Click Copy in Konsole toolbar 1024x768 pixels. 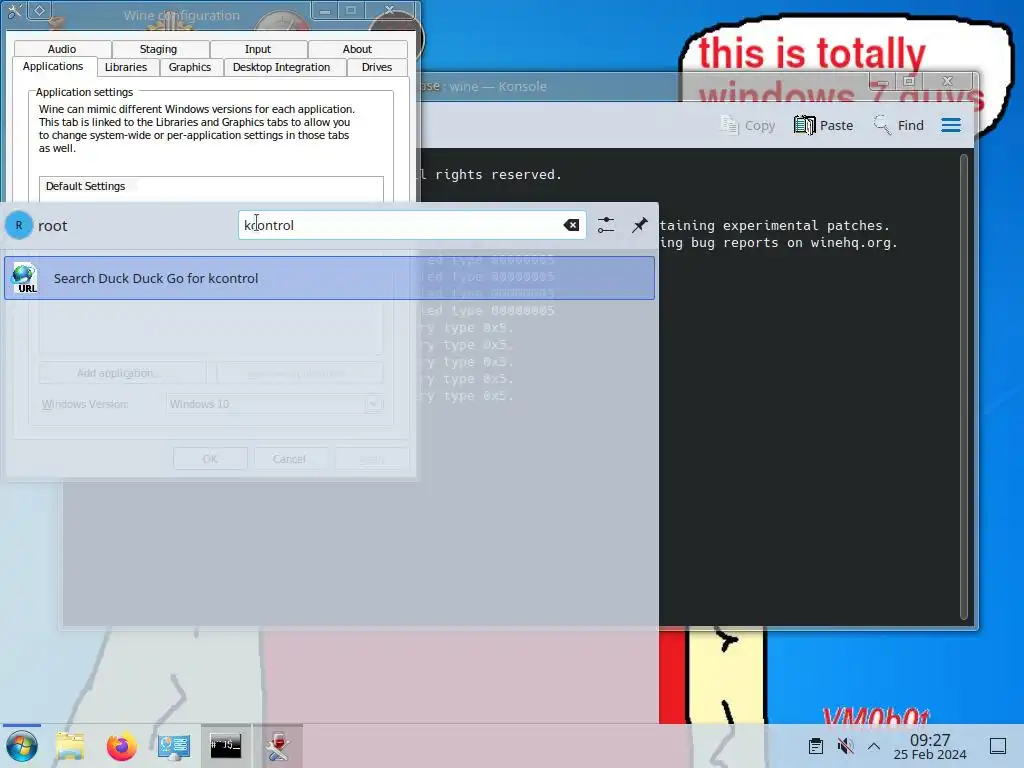pos(747,125)
